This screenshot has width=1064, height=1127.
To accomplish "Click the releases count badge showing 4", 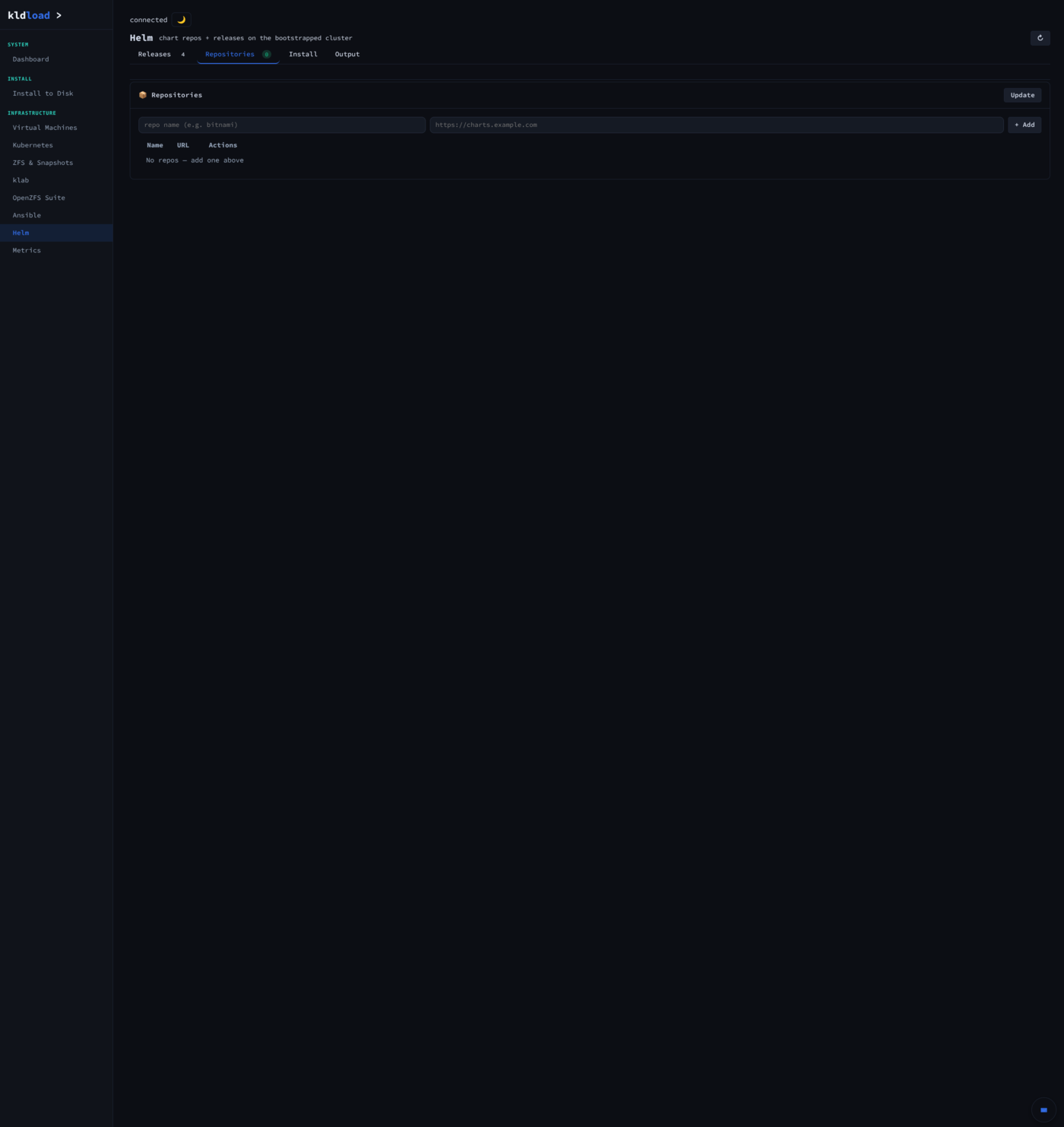I will (x=183, y=54).
